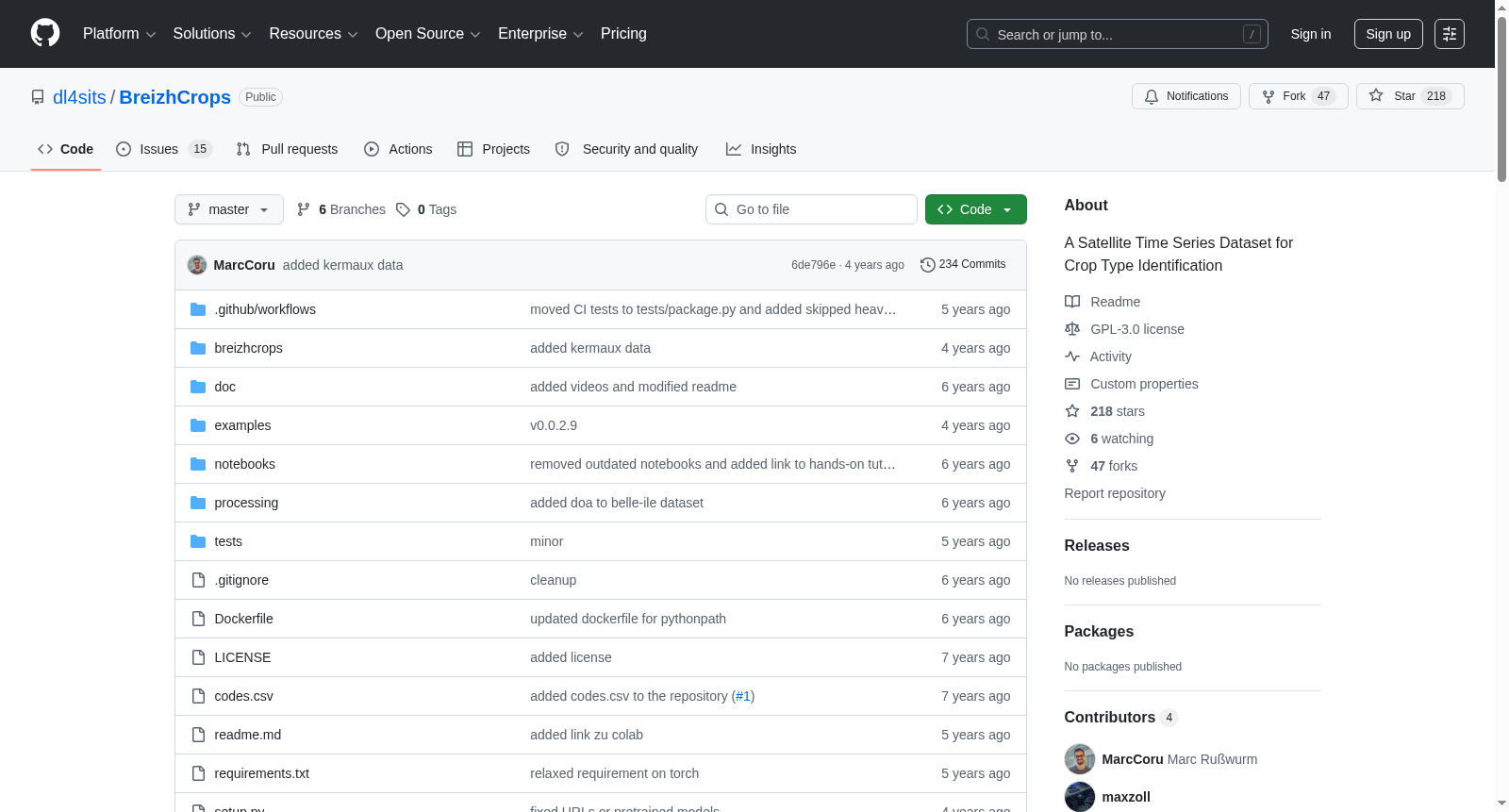
Task: Click the Go to file input
Action: click(x=811, y=209)
